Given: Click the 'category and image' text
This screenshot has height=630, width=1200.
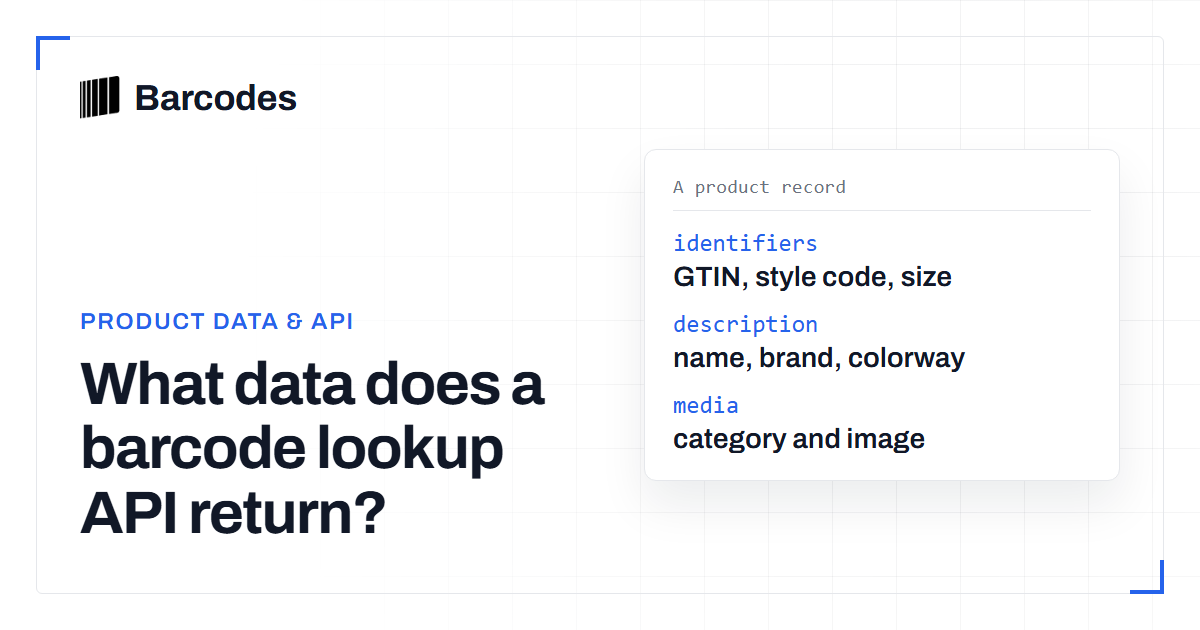Looking at the screenshot, I should click(799, 439).
